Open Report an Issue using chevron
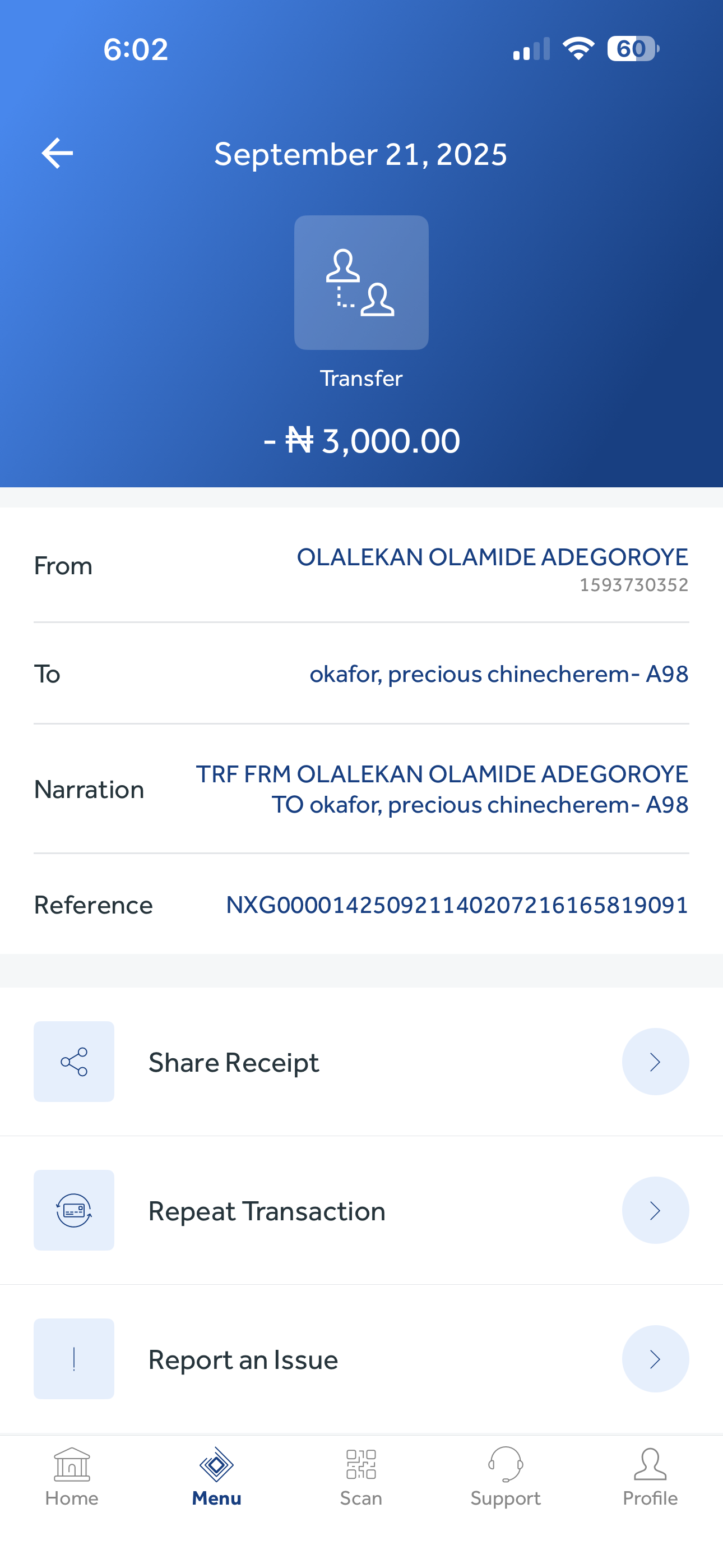Viewport: 723px width, 1568px height. coord(655,1359)
